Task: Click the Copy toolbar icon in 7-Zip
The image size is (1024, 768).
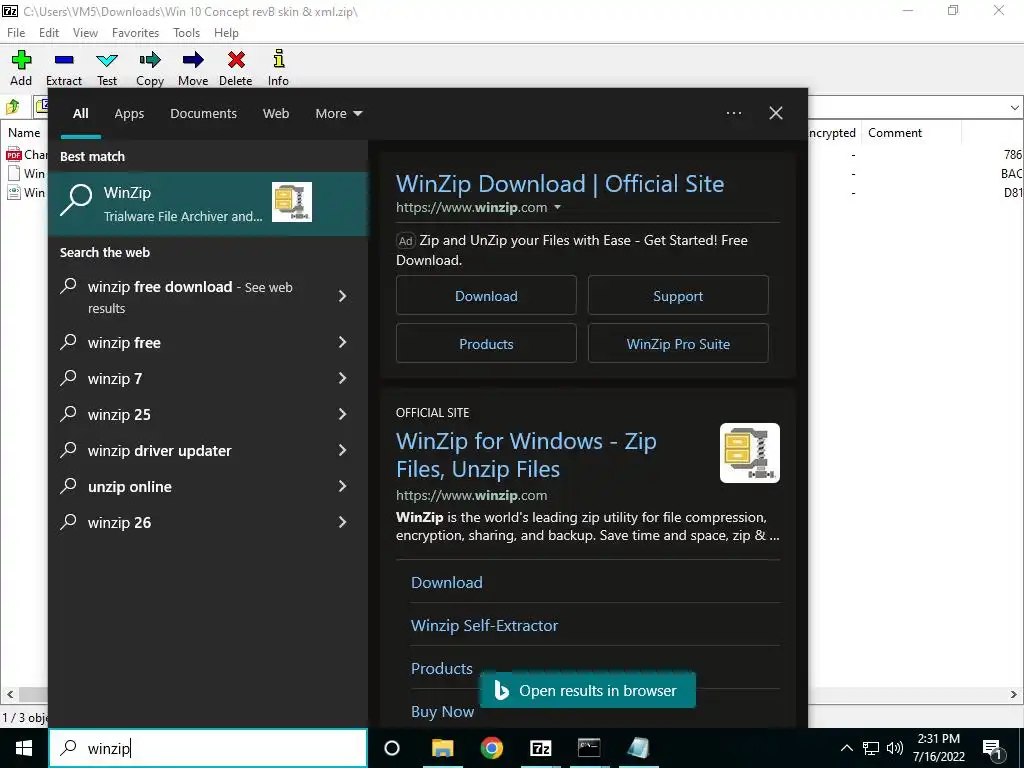Action: 150,60
